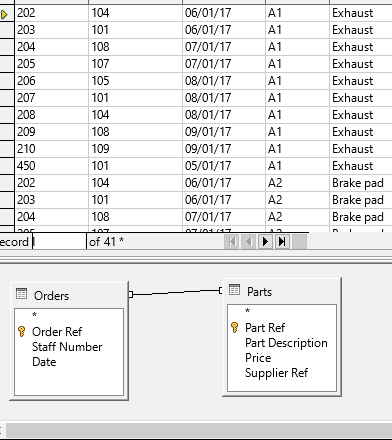Click the row selector for row 208

point(7,115)
